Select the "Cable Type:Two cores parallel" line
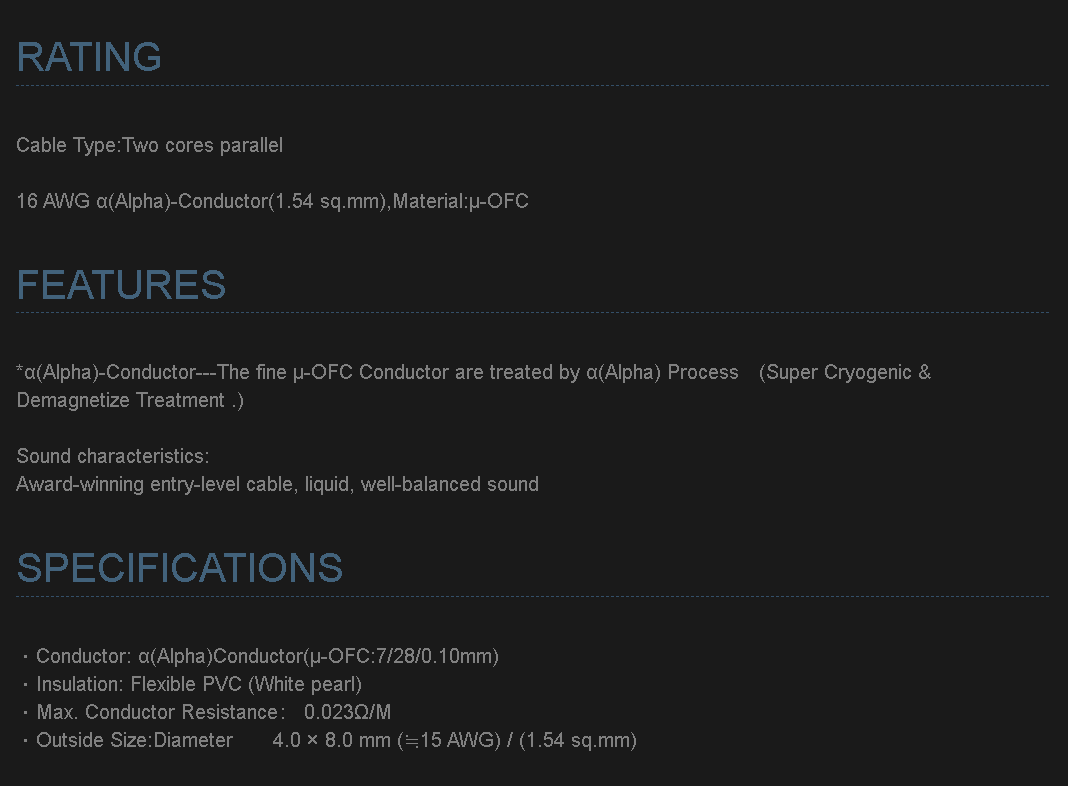Viewport: 1068px width, 786px height. tap(150, 146)
